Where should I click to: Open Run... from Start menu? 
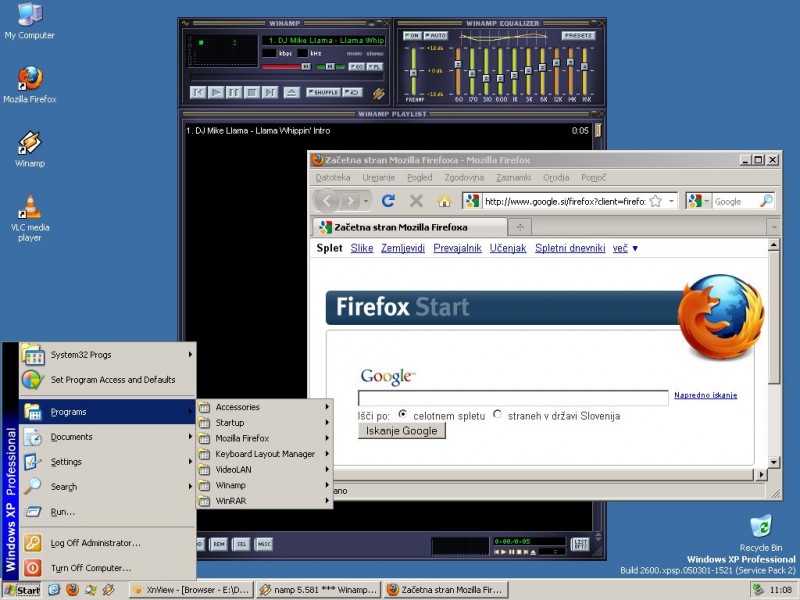108,512
